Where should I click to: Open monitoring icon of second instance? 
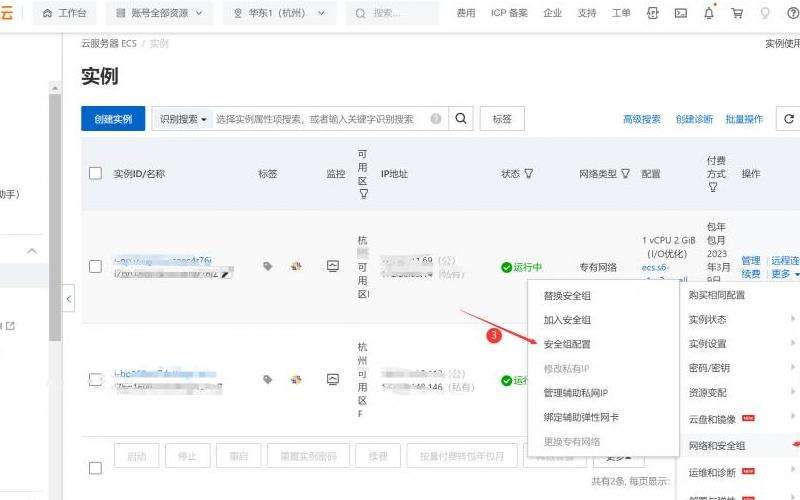point(333,379)
